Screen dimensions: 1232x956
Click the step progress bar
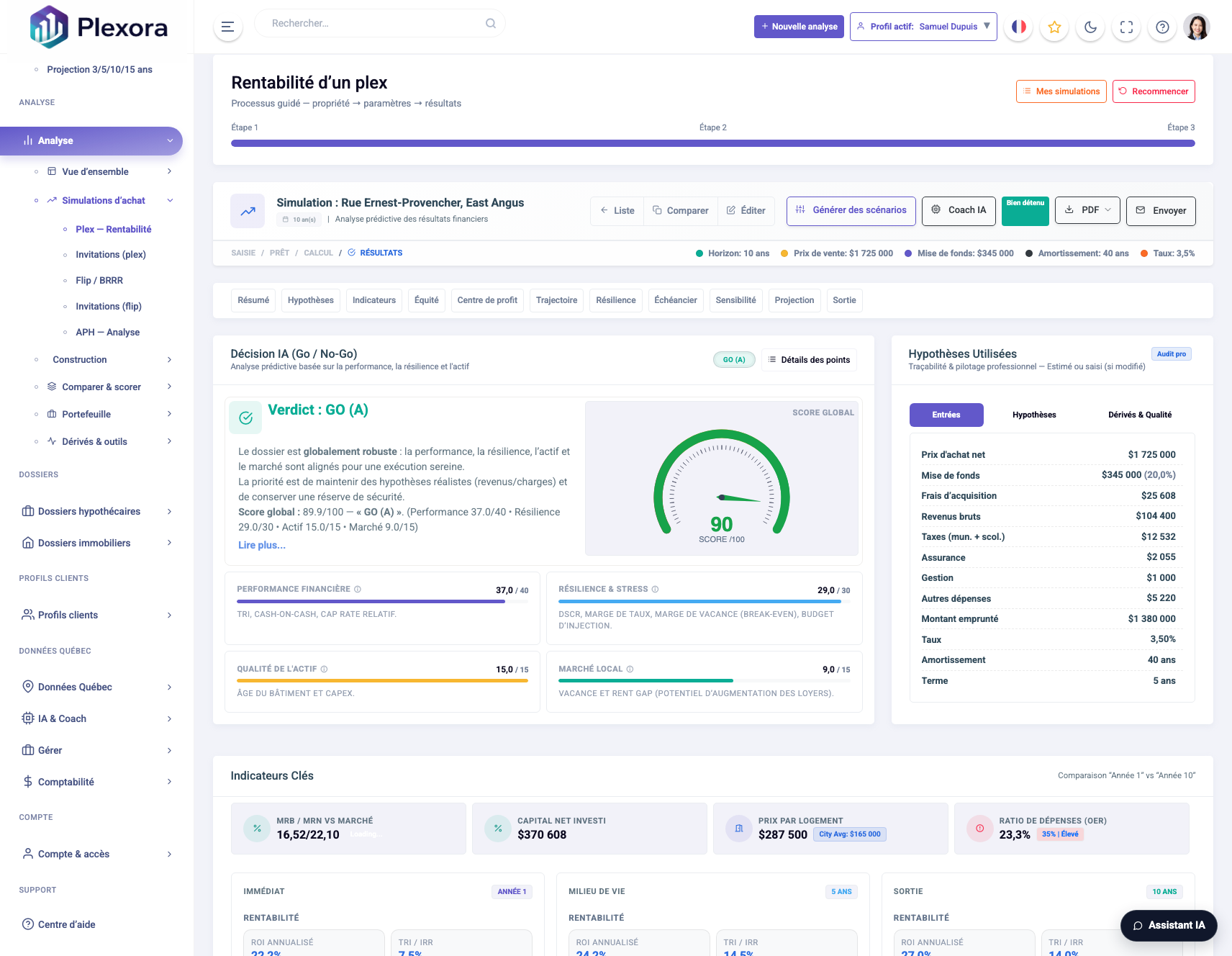click(712, 143)
